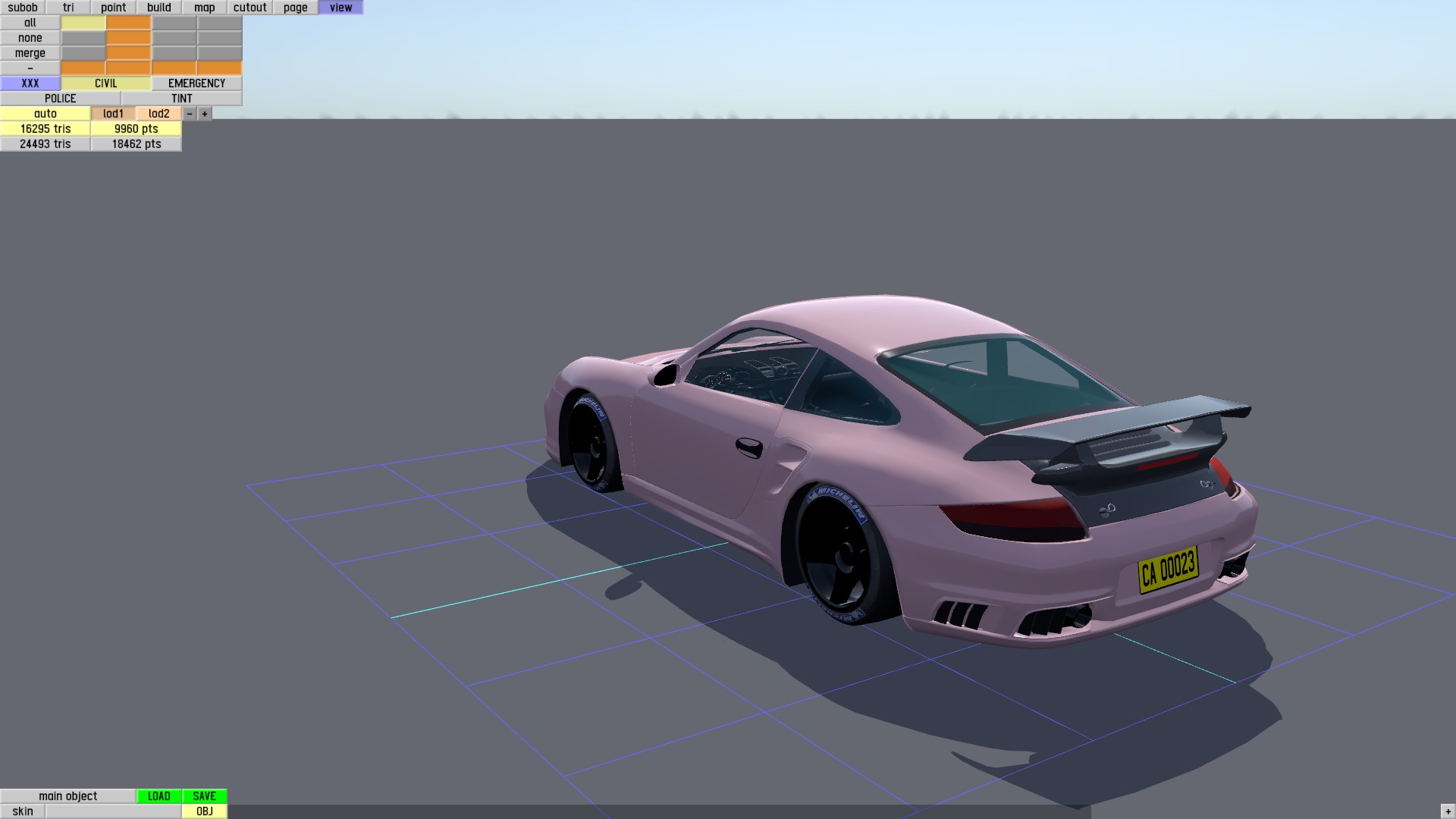Select the XXX configuration button
Viewport: 1456px width, 819px height.
30,83
